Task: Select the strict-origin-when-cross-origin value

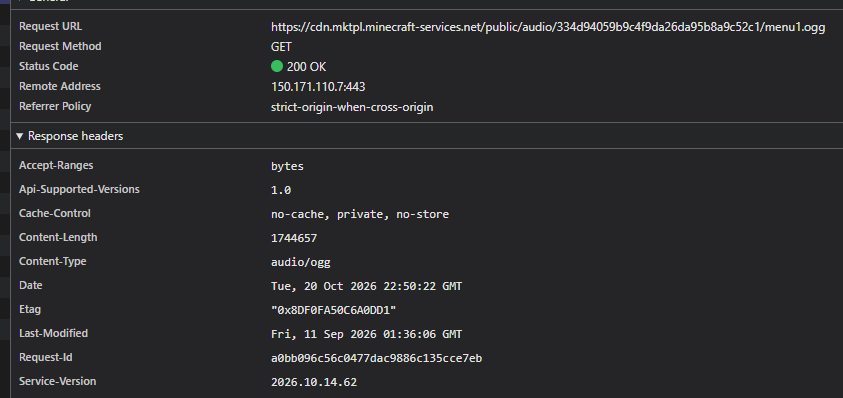Action: pyautogui.click(x=352, y=107)
